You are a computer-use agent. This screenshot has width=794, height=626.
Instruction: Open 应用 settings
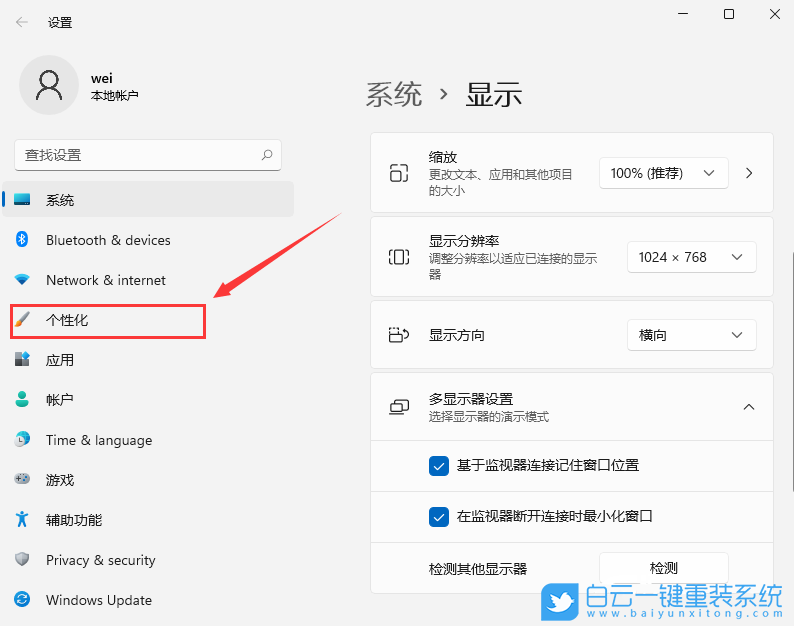(148, 360)
